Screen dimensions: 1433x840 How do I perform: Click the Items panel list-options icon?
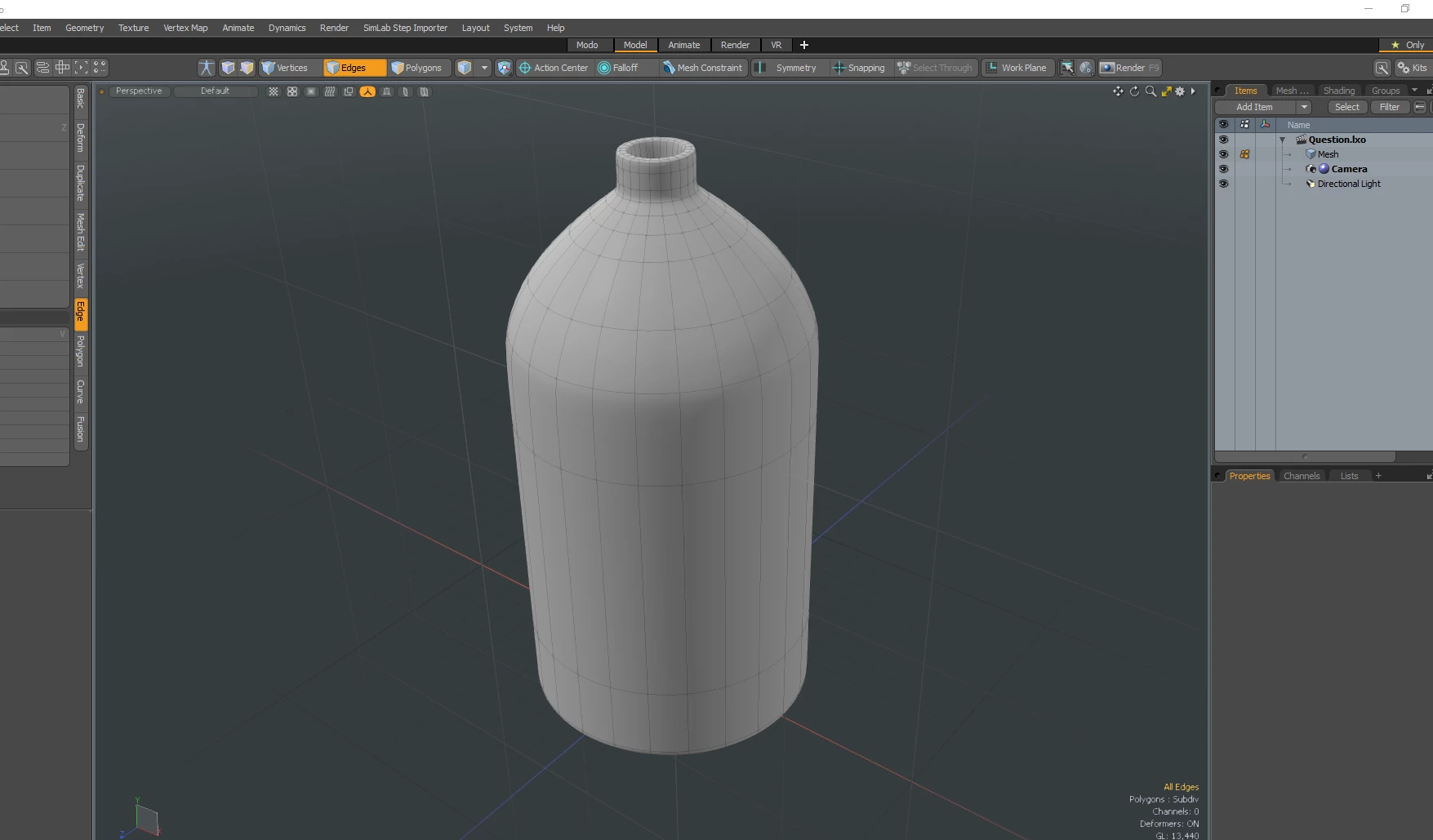pos(1420,107)
